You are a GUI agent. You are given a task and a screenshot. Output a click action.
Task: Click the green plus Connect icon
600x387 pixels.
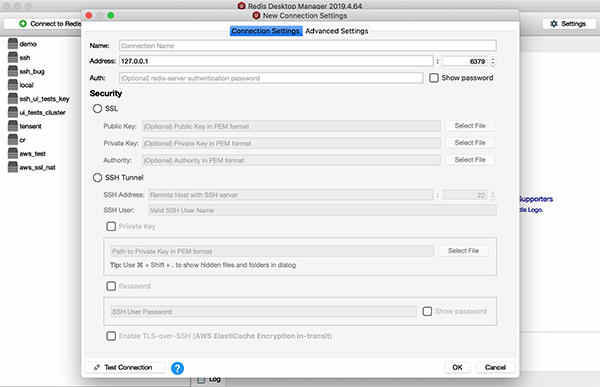(x=23, y=24)
